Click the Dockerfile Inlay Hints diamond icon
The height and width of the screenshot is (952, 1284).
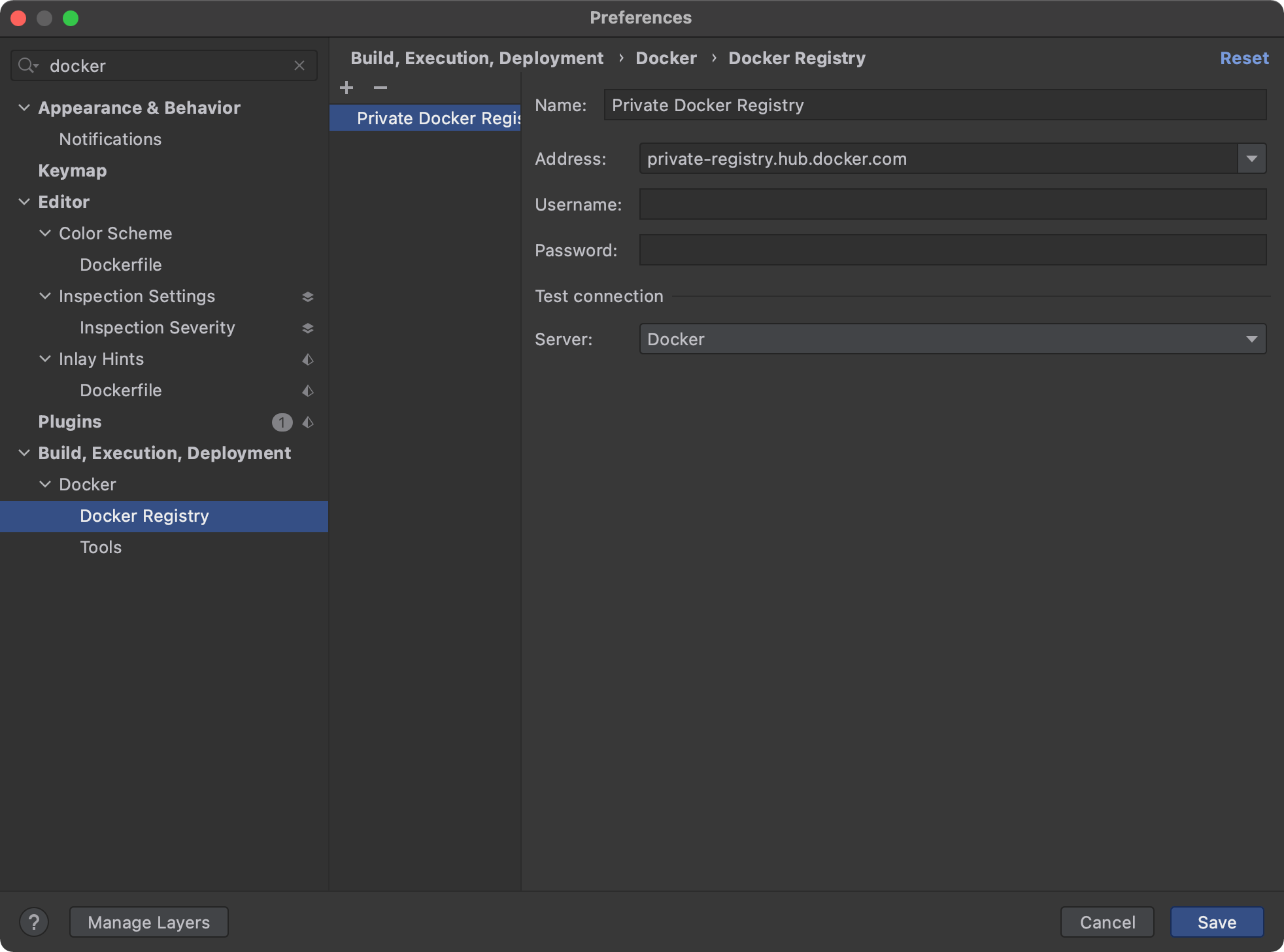pyautogui.click(x=308, y=390)
